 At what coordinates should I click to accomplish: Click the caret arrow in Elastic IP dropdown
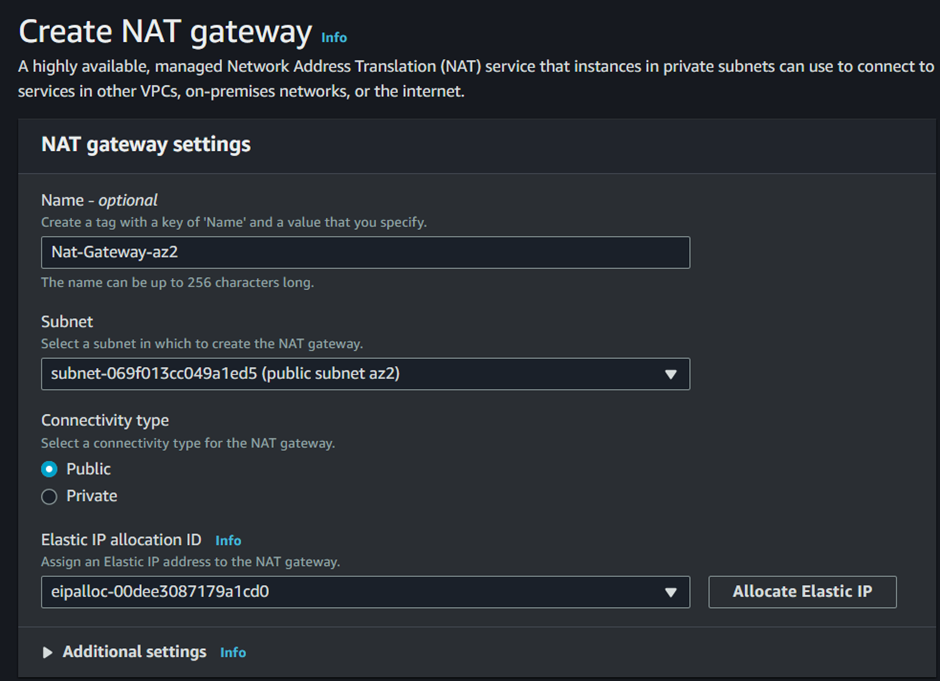coord(670,593)
